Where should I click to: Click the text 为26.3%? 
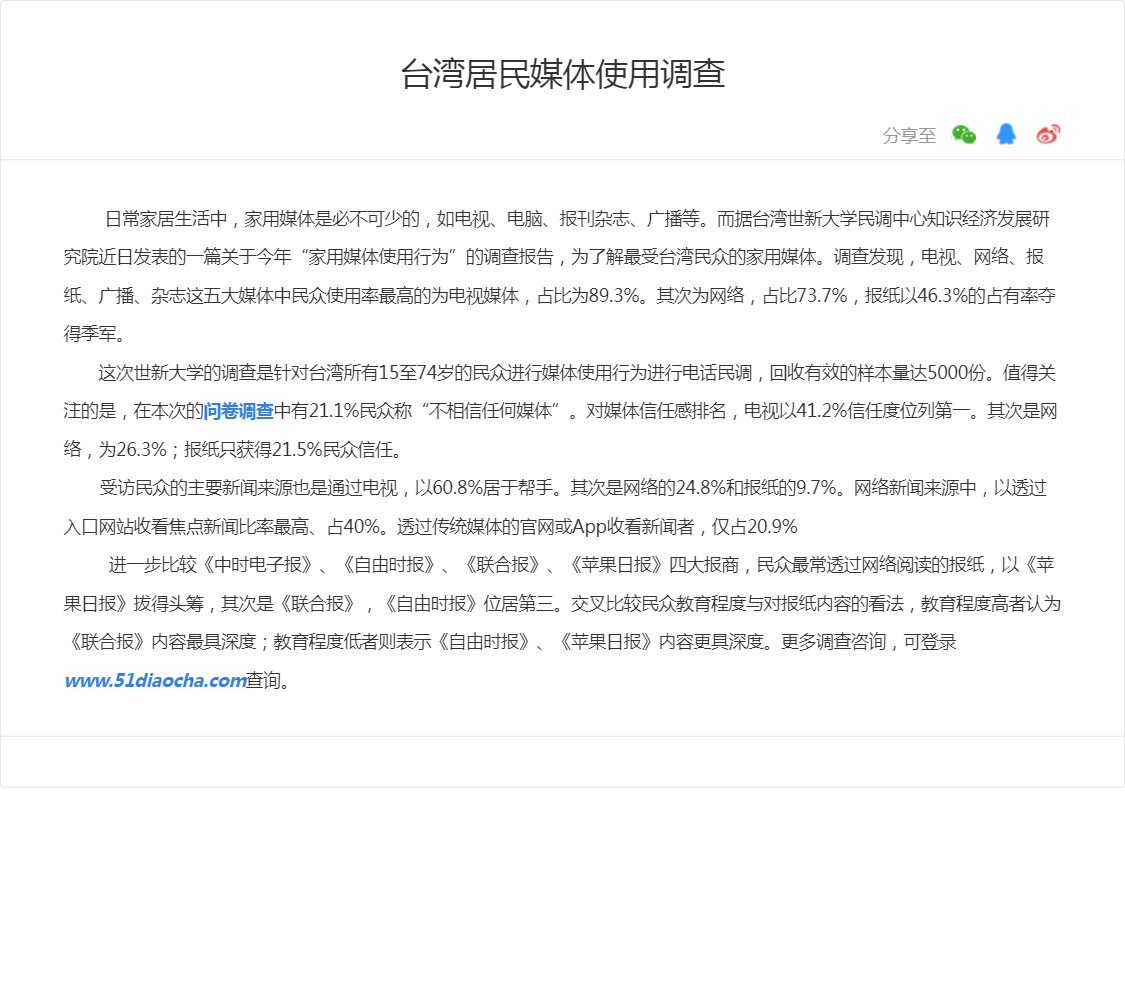(133, 450)
